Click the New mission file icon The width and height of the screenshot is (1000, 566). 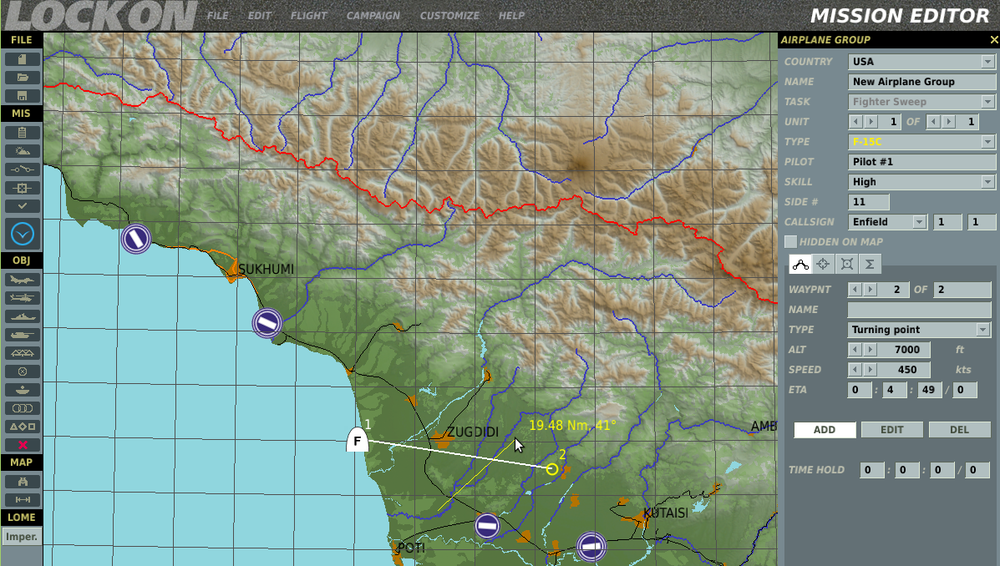click(x=22, y=59)
